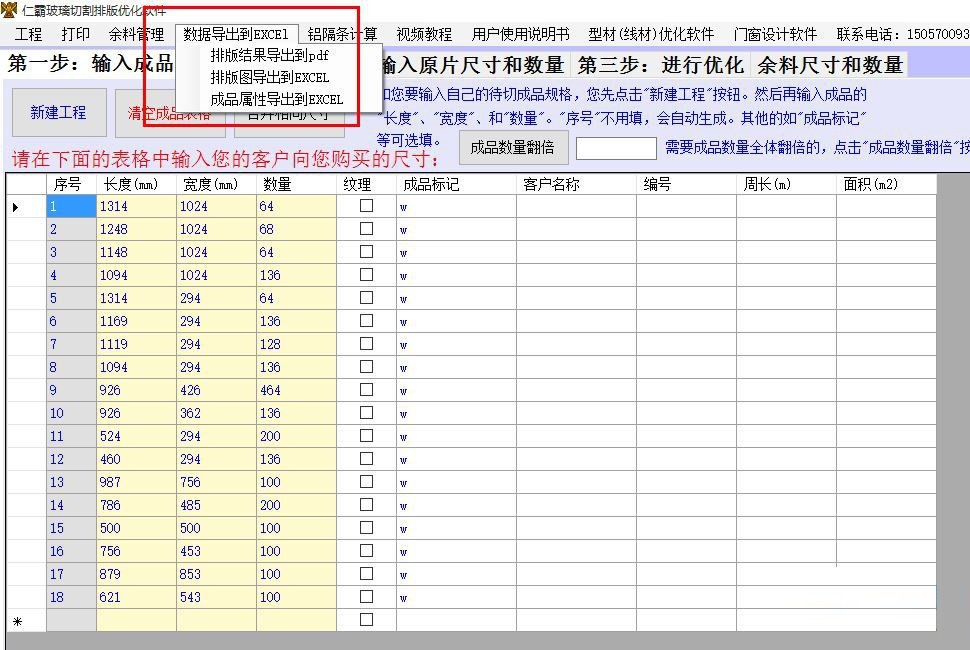The image size is (970, 650).
Task: Select width cell 543 in row 18
Action: (217, 597)
